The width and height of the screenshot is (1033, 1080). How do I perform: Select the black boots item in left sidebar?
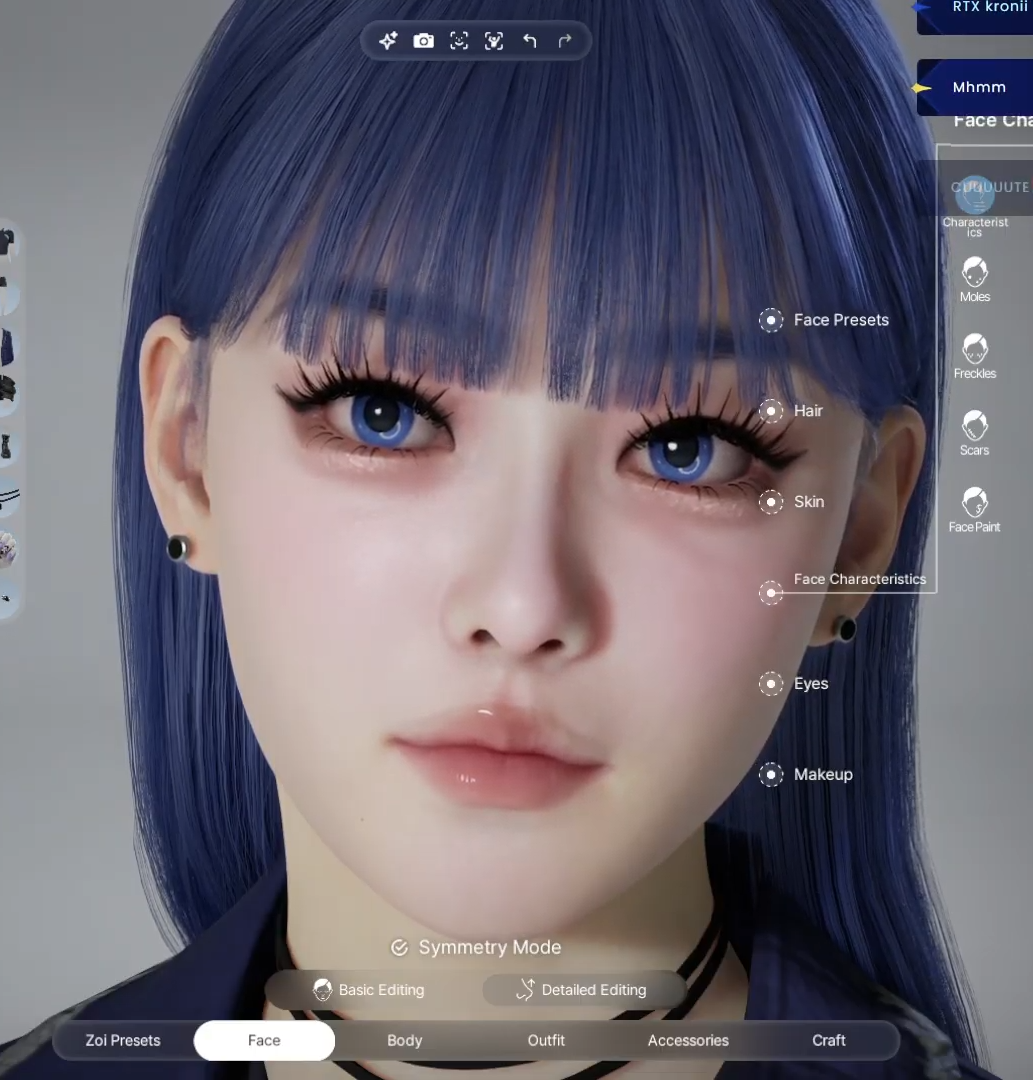(7, 446)
